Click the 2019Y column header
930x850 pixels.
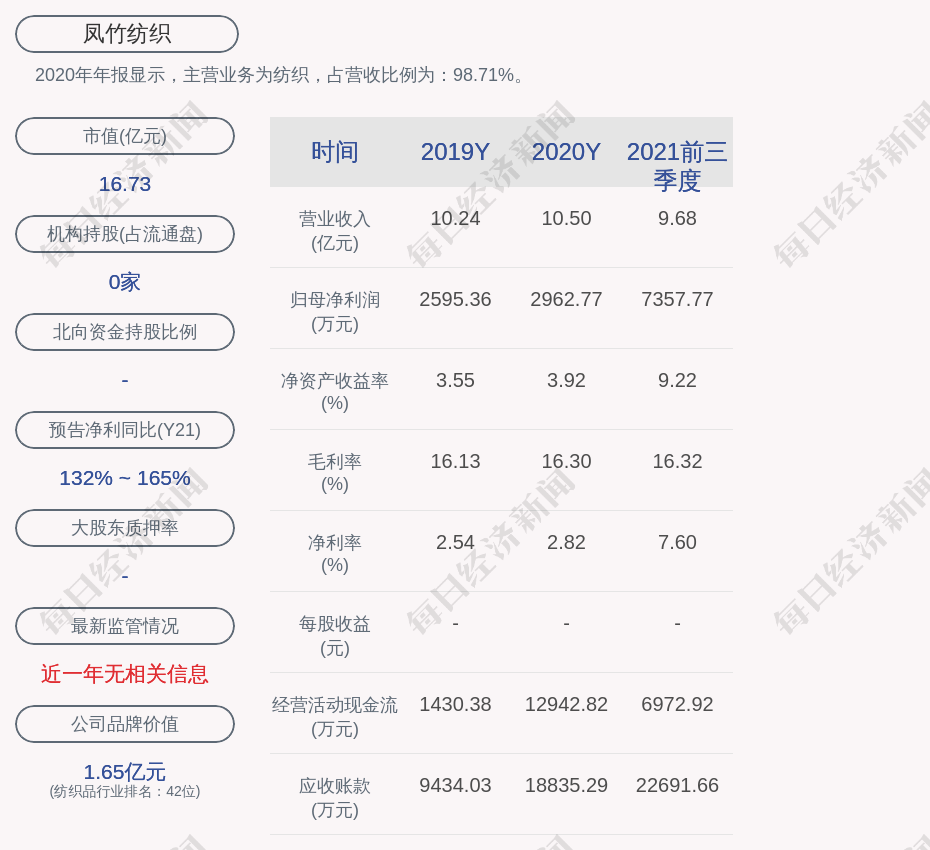coord(455,152)
